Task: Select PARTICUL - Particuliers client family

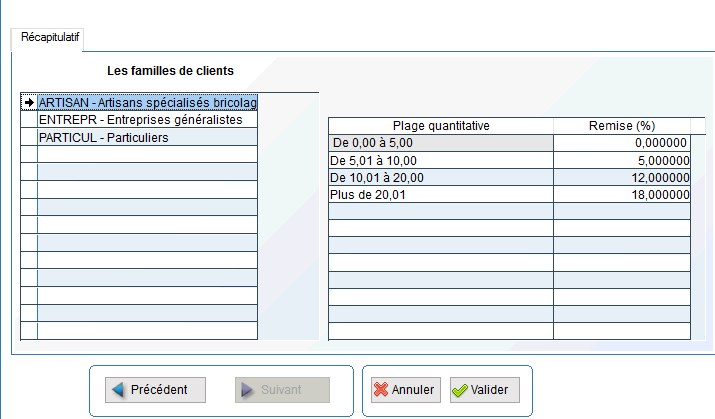Action: click(x=147, y=138)
